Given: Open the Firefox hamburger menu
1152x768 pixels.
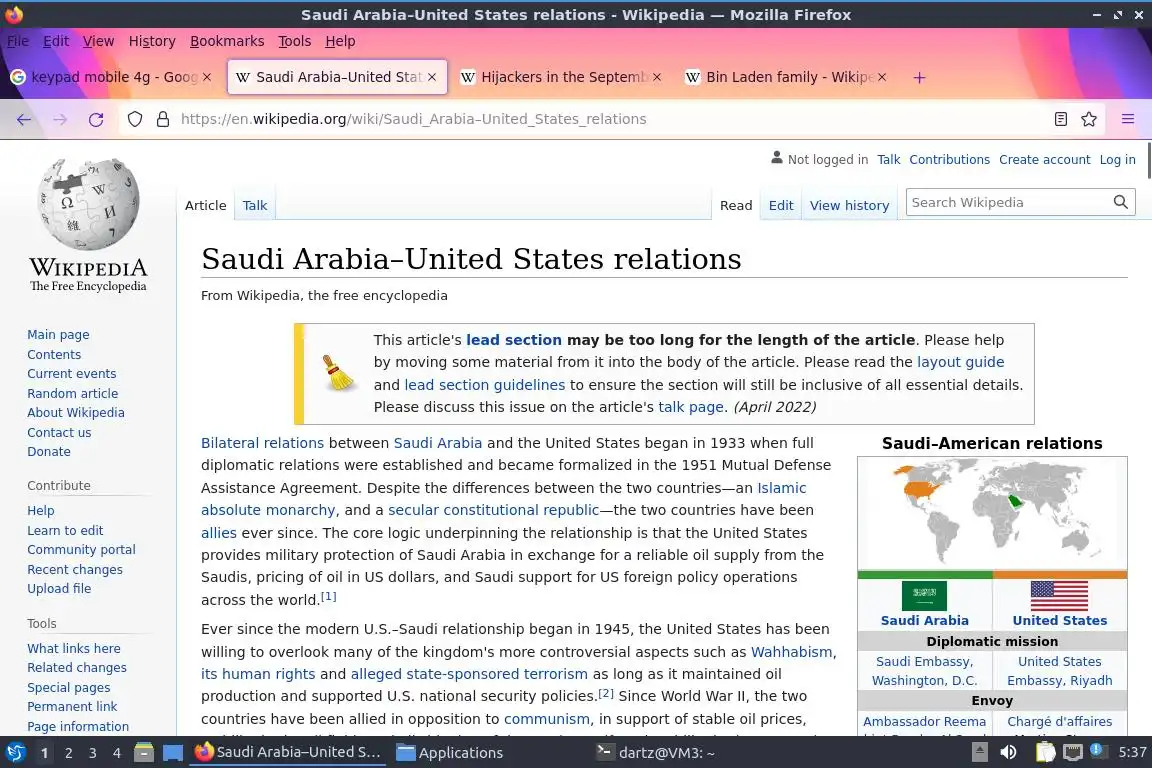Looking at the screenshot, I should pyautogui.click(x=1128, y=119).
